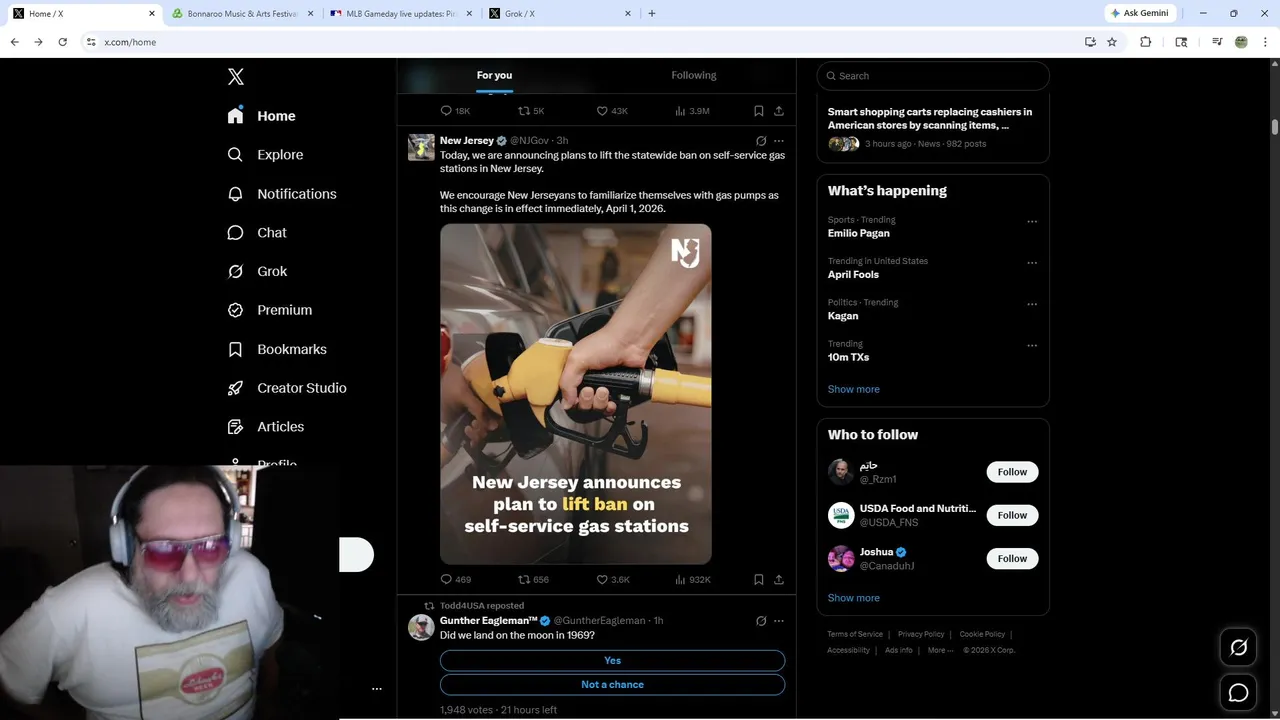
Task: Open the Grok icon in the sidebar
Action: pyautogui.click(x=235, y=271)
